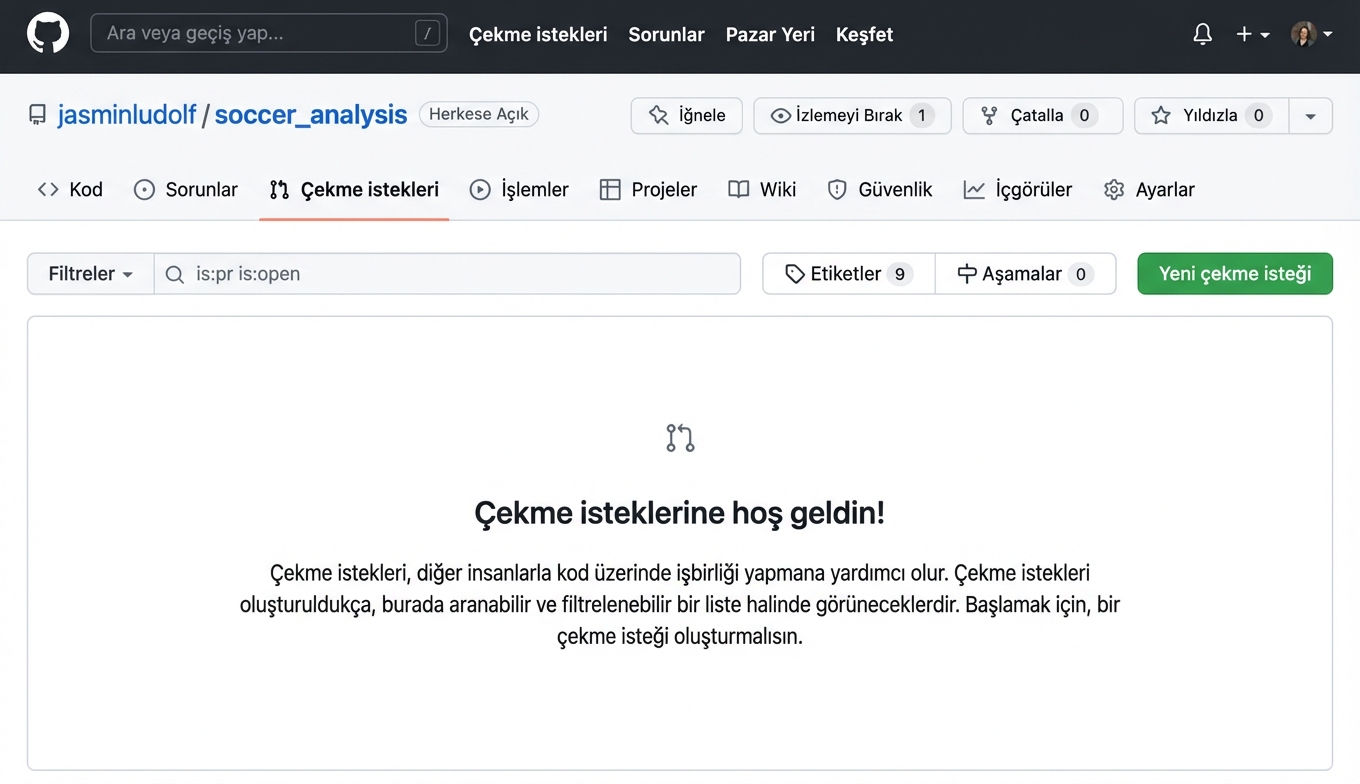Select the Kod tab icon
The height and width of the screenshot is (784, 1360).
(47, 189)
